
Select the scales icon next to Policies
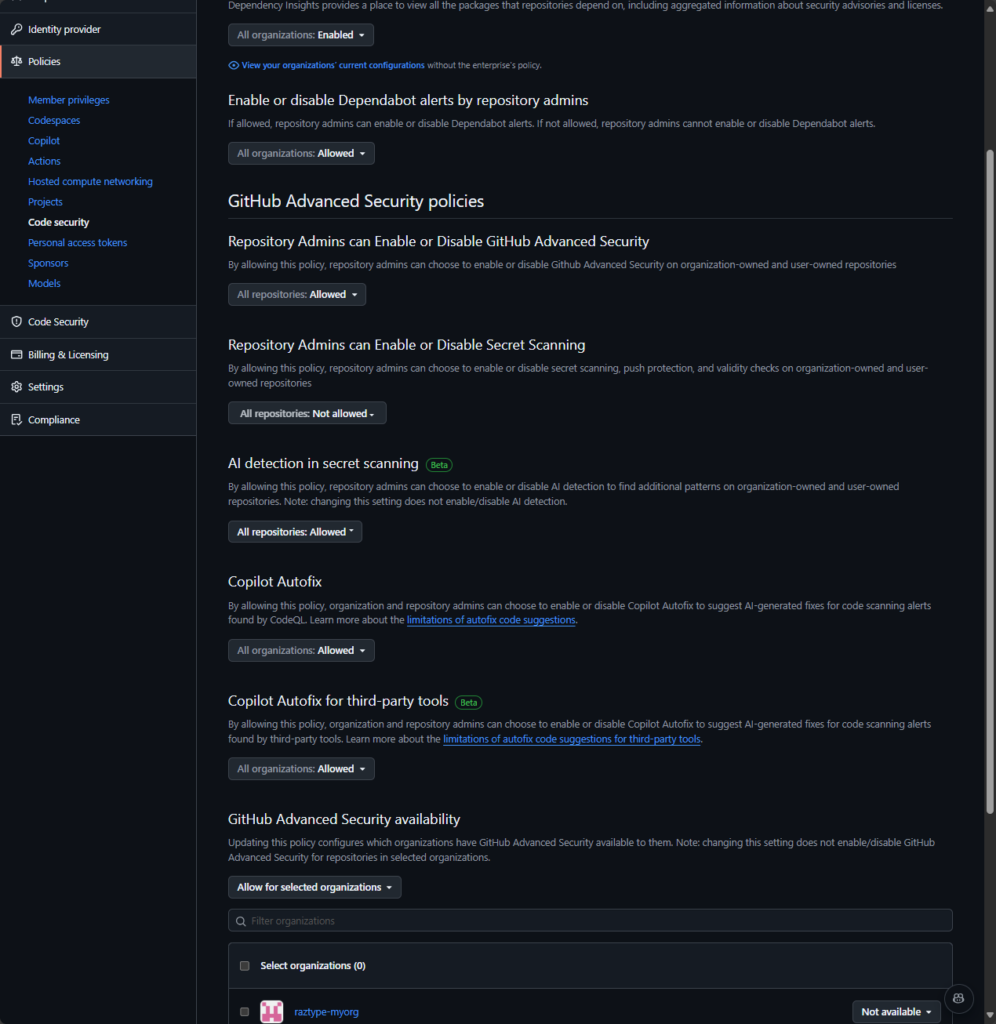16,61
